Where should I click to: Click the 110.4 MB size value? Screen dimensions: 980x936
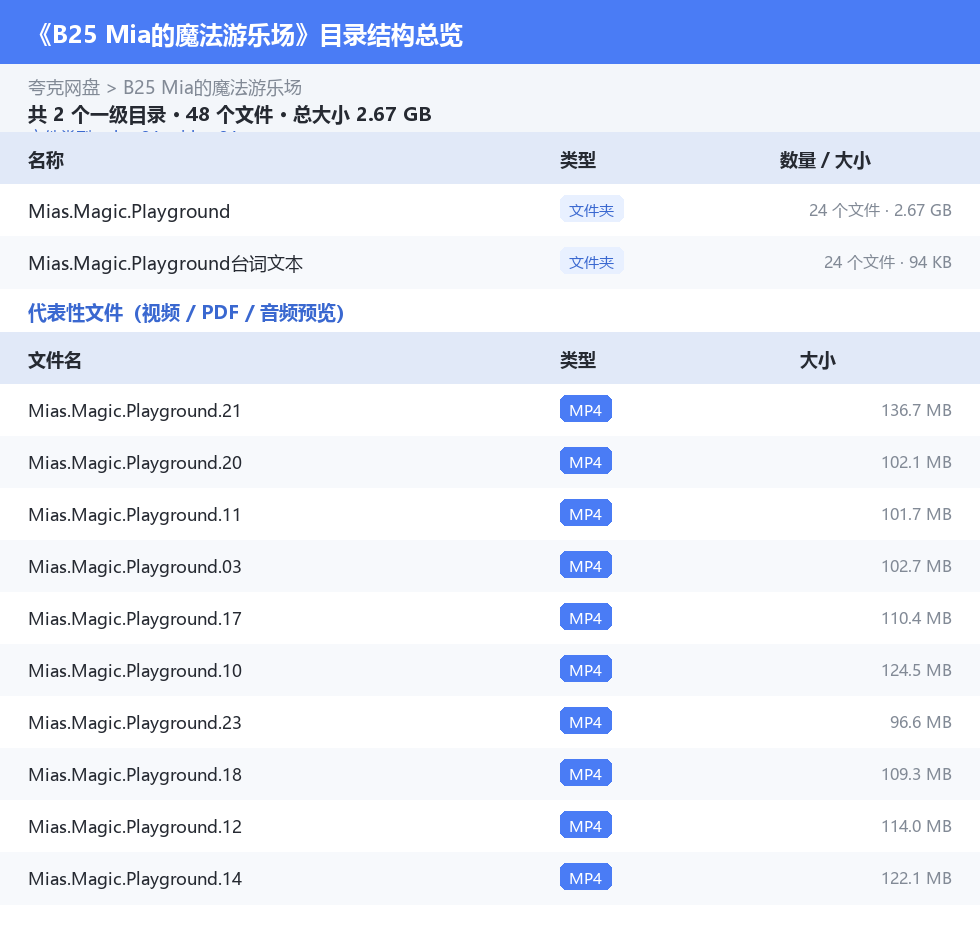click(x=916, y=617)
